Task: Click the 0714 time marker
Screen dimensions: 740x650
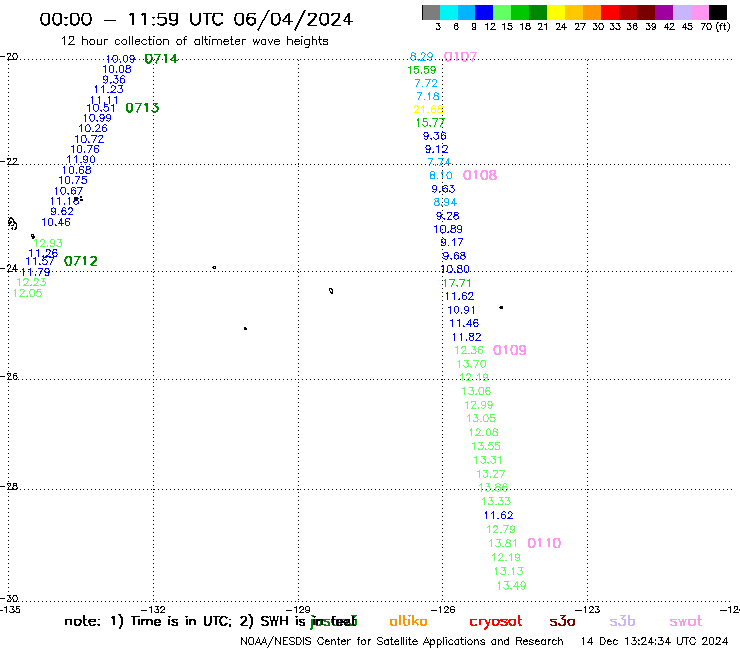Action: tap(161, 59)
